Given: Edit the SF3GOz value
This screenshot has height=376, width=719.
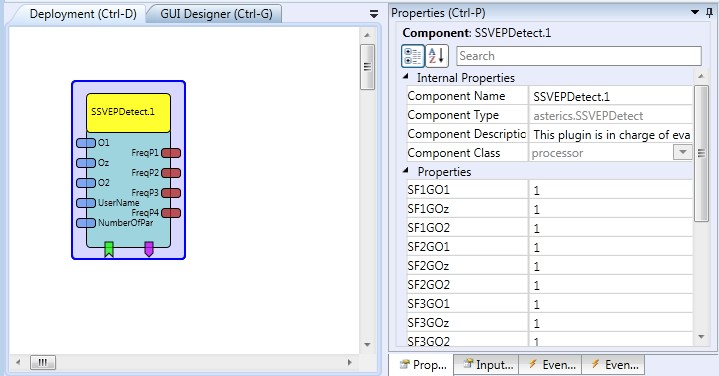Looking at the screenshot, I should [x=611, y=323].
